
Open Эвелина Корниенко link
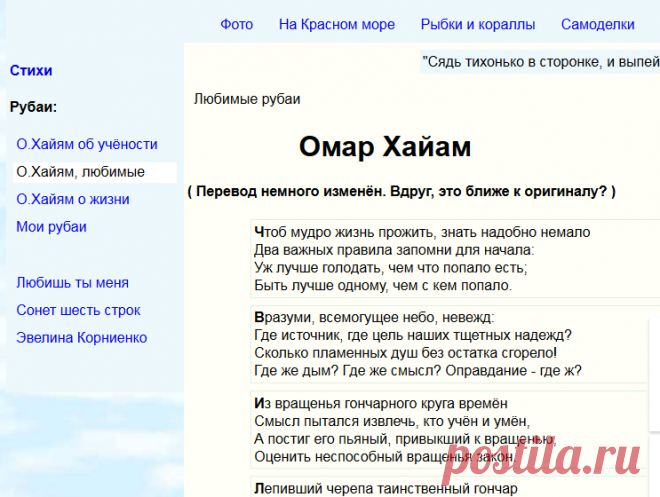pyautogui.click(x=82, y=338)
